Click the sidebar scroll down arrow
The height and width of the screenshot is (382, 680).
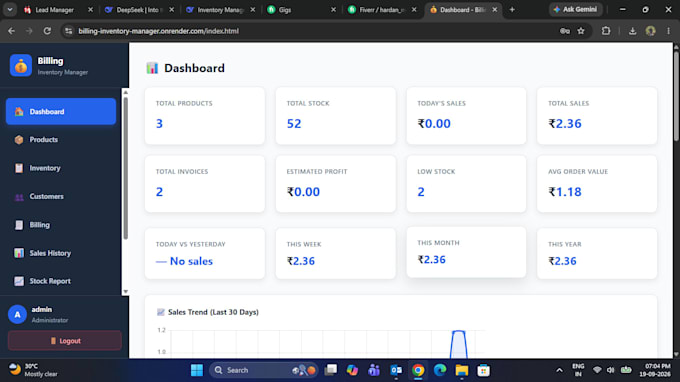point(125,291)
